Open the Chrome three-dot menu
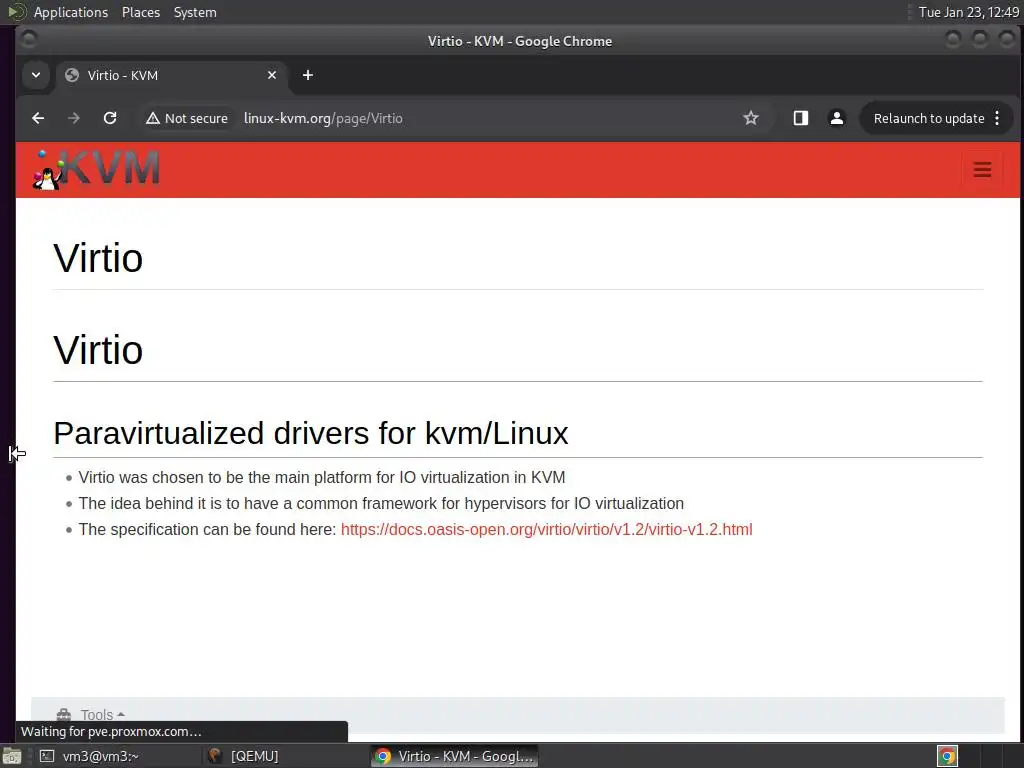The image size is (1024, 768). [x=997, y=118]
